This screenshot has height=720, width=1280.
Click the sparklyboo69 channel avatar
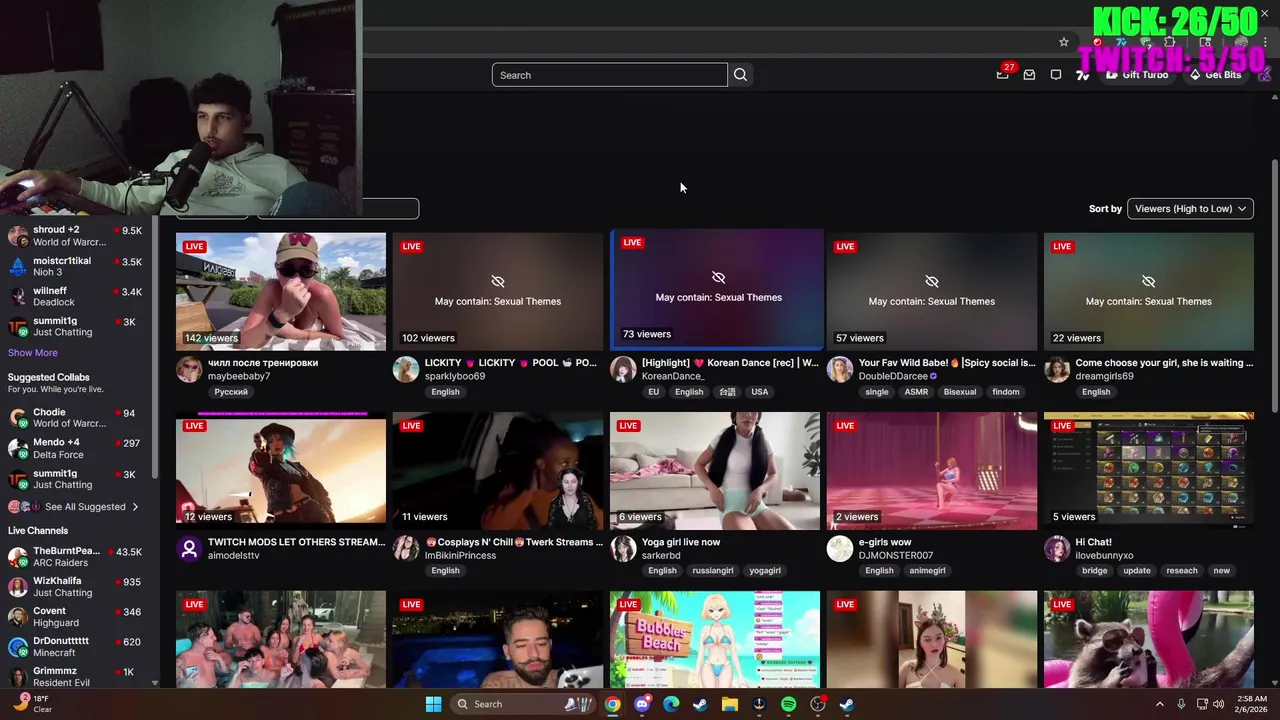pyautogui.click(x=406, y=369)
